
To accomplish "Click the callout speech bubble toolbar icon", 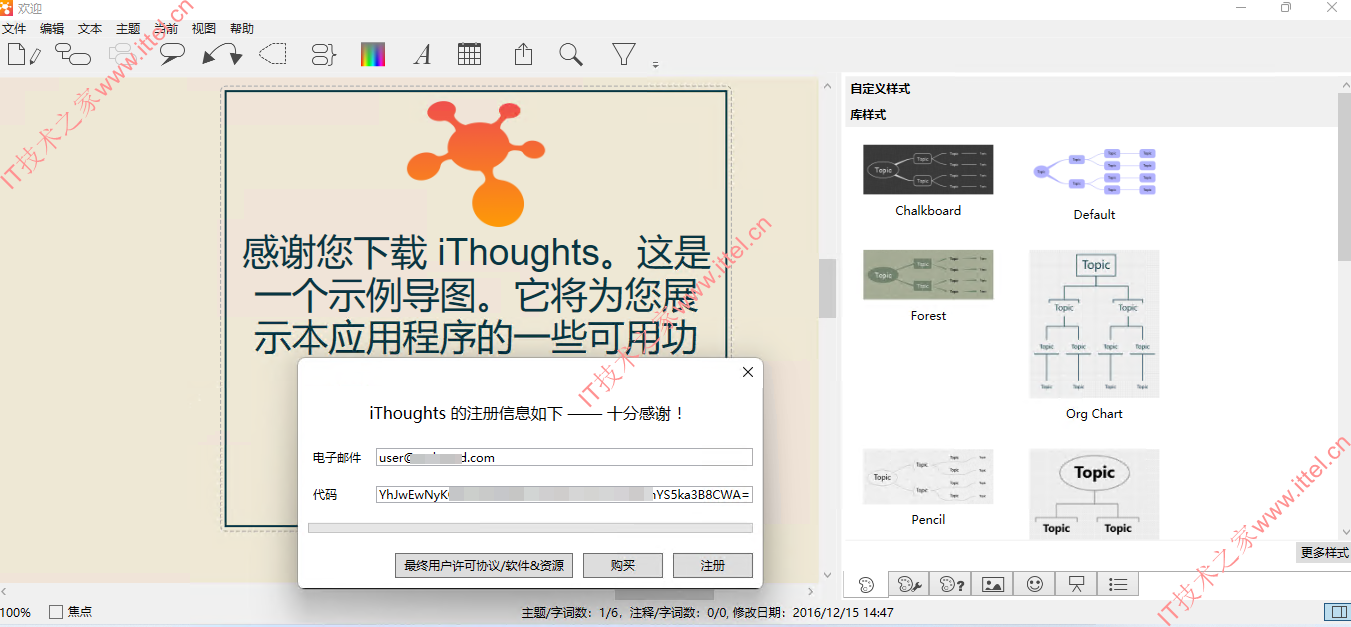I will [x=172, y=54].
